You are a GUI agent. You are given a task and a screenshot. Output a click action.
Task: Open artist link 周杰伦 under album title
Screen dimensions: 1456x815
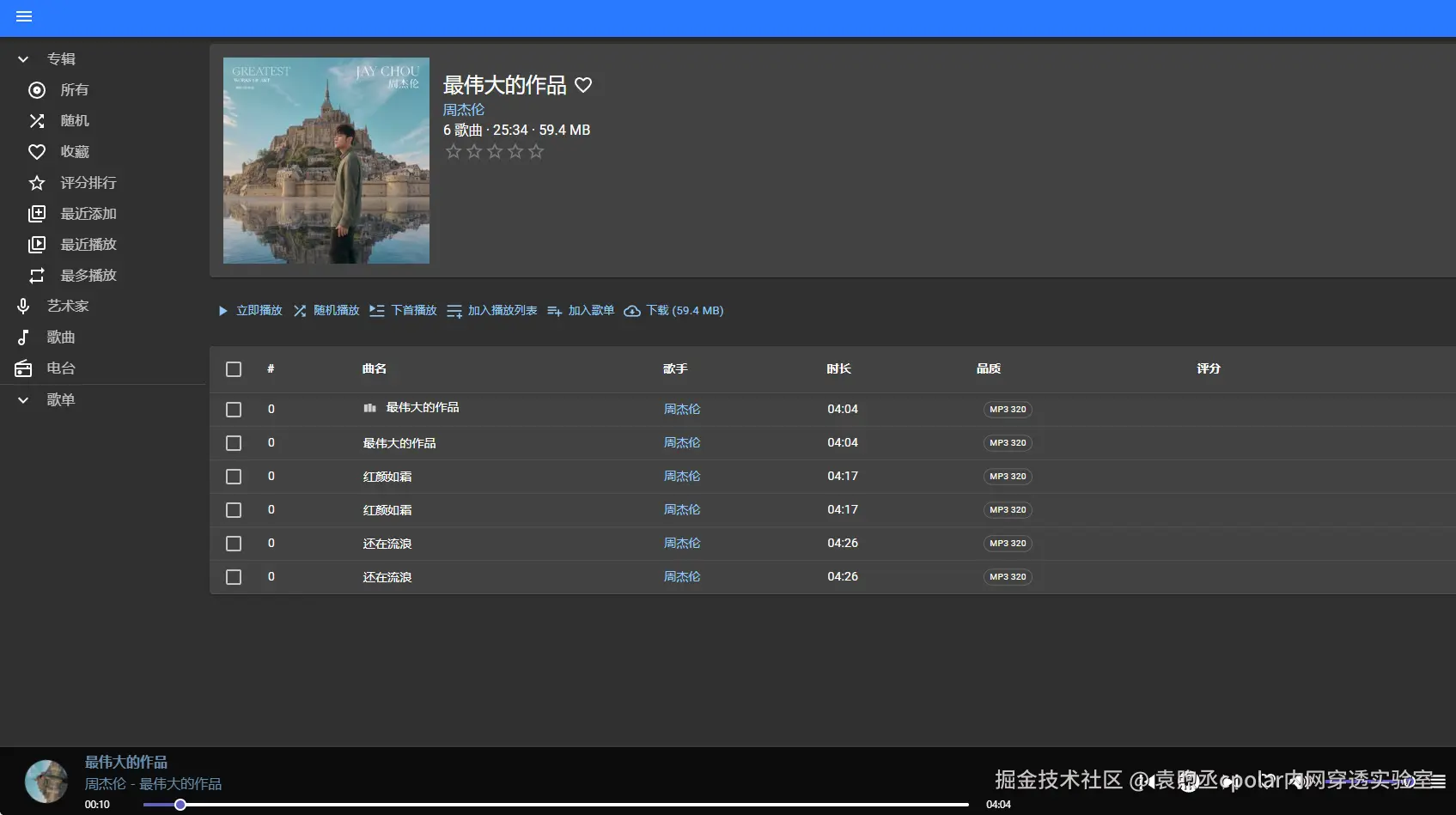click(464, 110)
